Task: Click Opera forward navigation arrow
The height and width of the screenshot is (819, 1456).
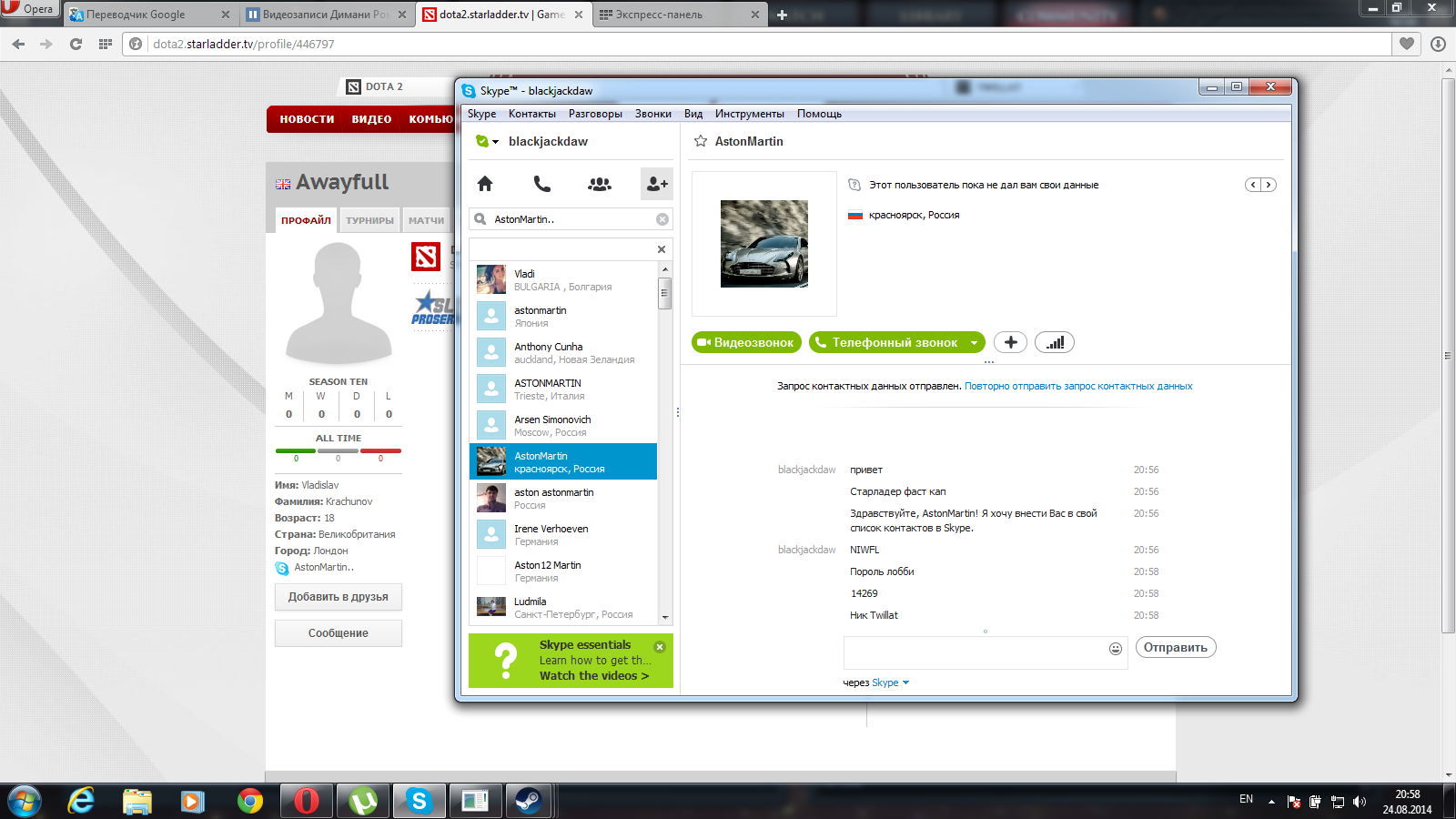Action: coord(46,44)
